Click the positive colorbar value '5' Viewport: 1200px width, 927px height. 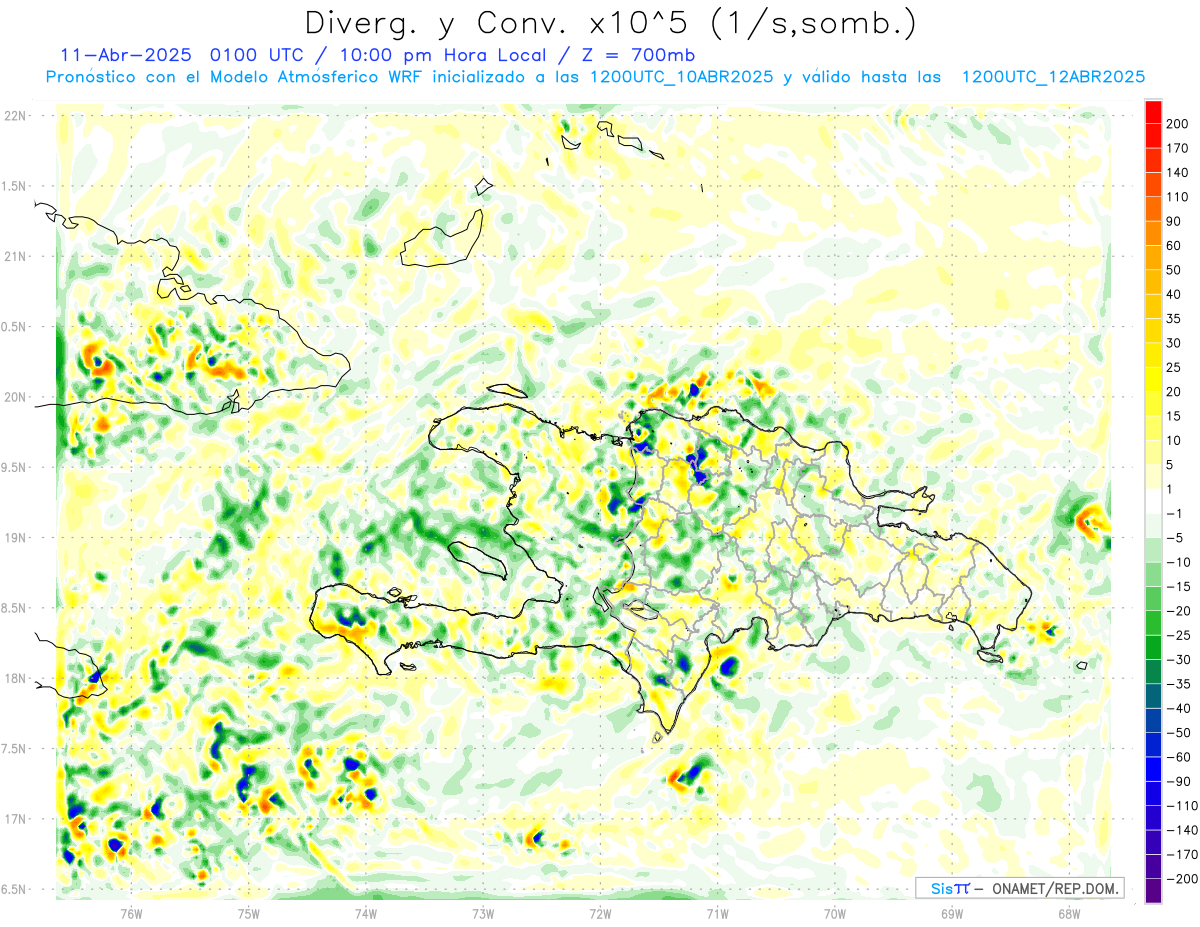click(1171, 465)
